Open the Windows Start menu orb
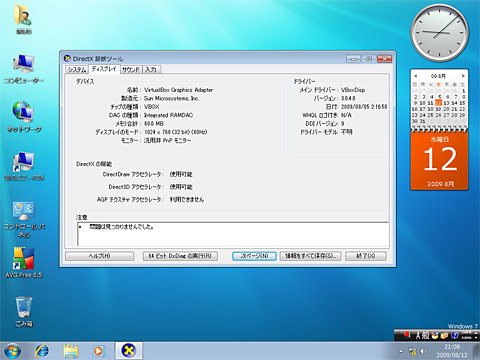This screenshot has height=360, width=480. [x=12, y=351]
